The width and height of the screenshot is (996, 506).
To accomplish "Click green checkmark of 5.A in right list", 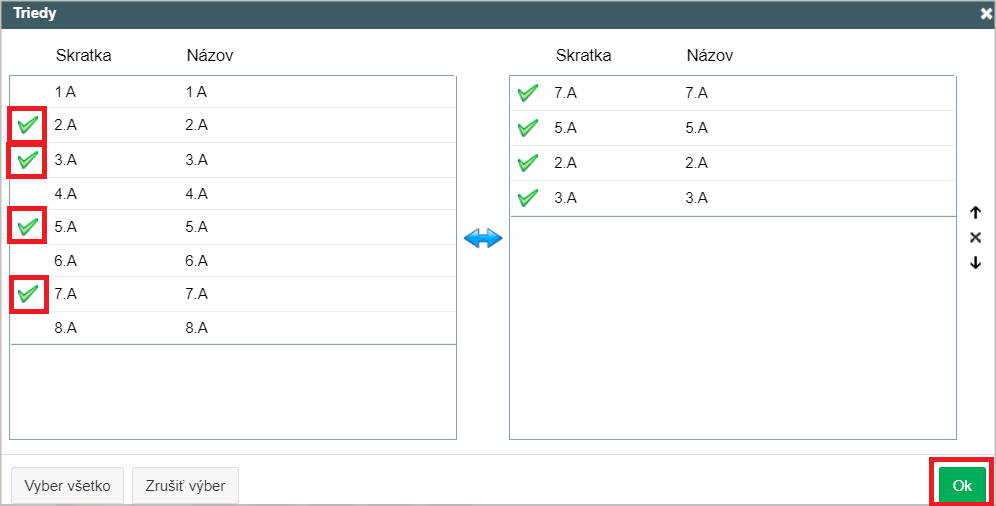I will coord(528,128).
